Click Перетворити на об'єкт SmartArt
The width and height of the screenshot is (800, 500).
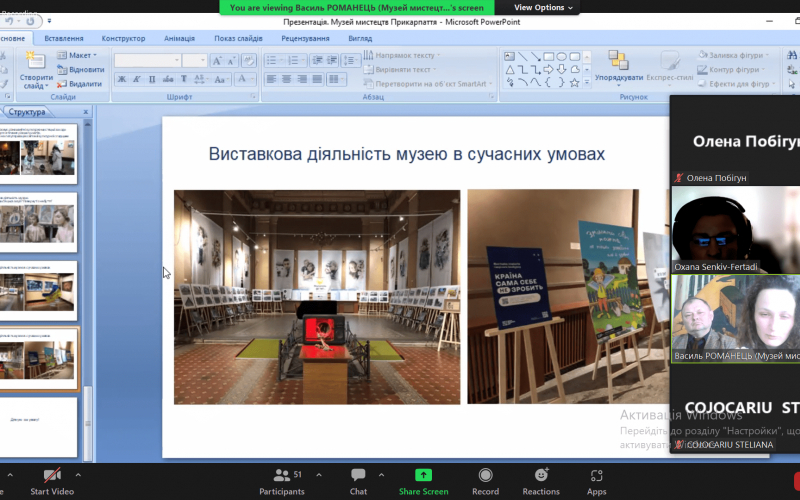tap(428, 84)
